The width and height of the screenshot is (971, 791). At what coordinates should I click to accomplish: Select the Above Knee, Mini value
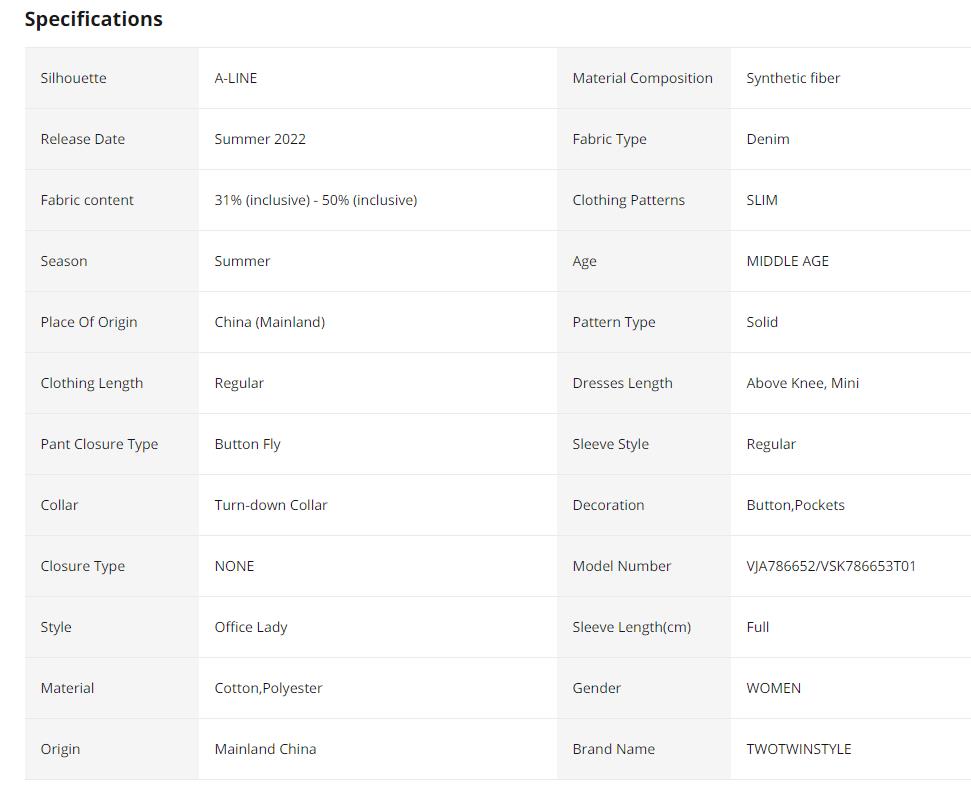[x=802, y=383]
